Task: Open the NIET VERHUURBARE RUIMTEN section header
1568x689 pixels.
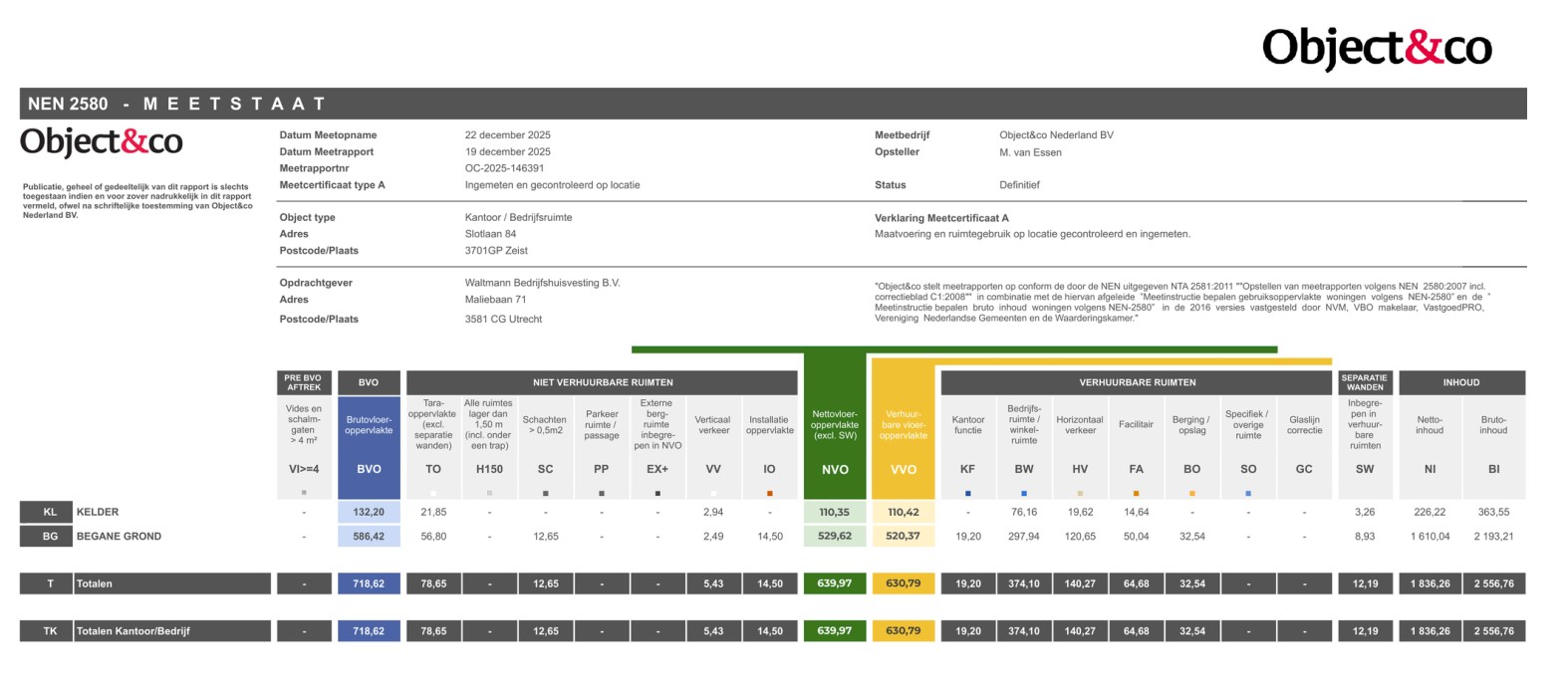Action: coord(602,382)
